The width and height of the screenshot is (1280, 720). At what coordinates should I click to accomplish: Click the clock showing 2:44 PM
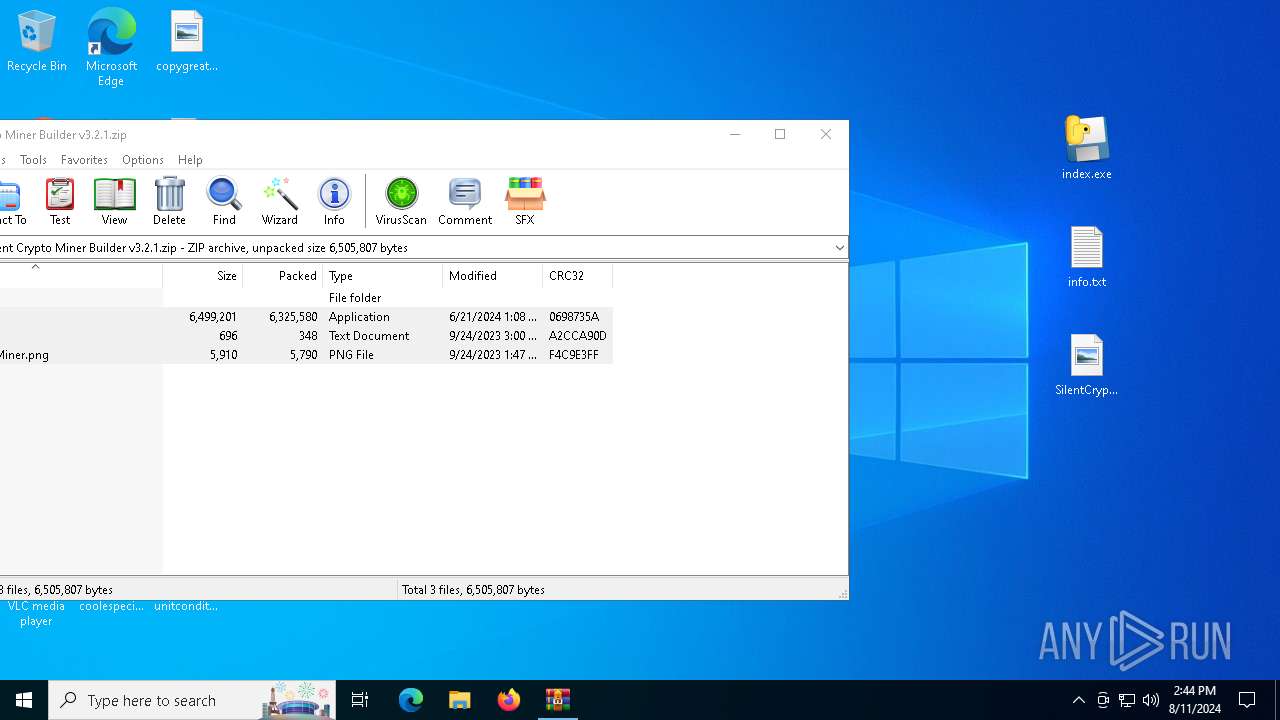(x=1195, y=700)
